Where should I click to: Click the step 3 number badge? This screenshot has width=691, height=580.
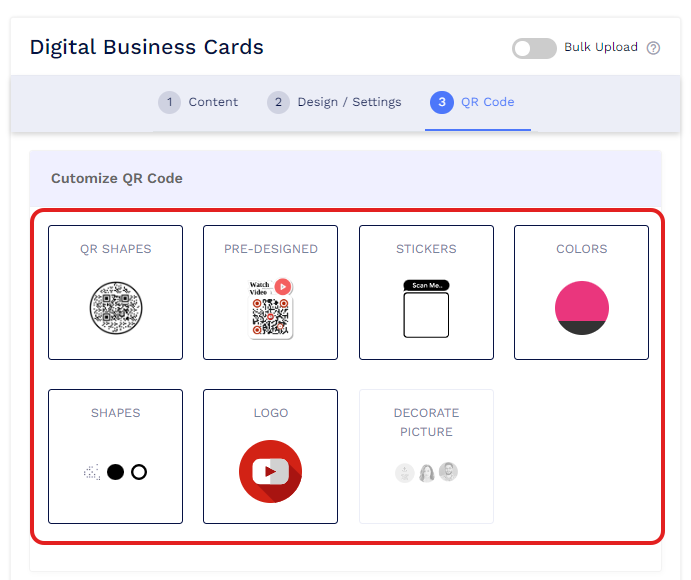pos(441,102)
